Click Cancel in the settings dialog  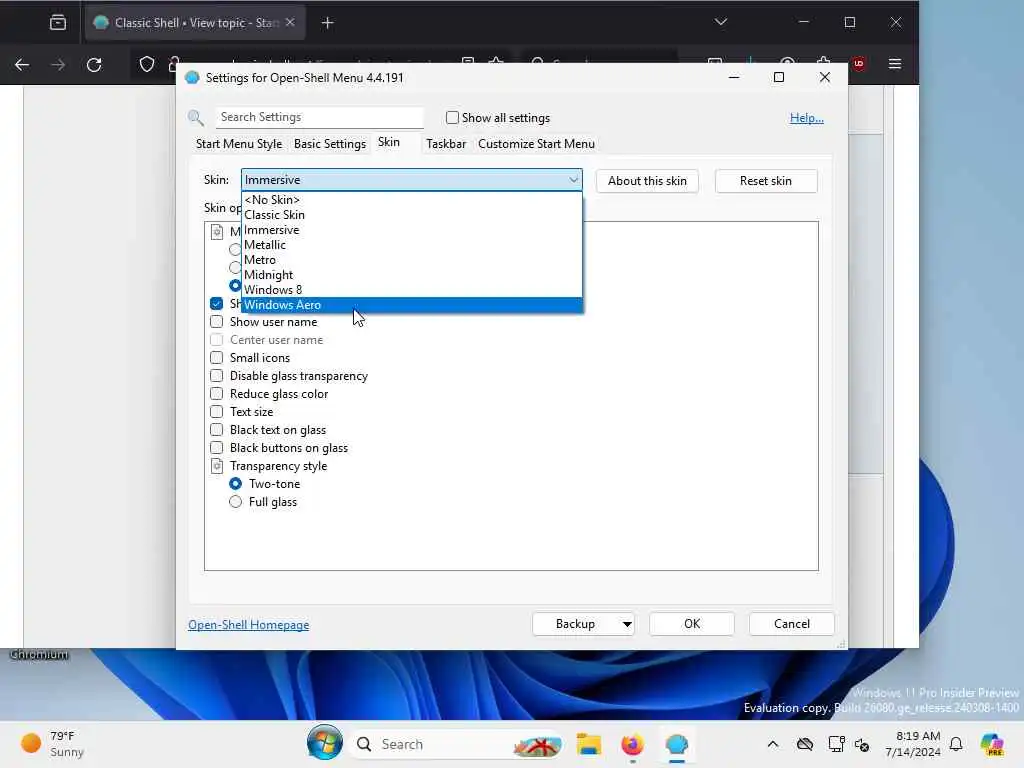click(x=792, y=624)
